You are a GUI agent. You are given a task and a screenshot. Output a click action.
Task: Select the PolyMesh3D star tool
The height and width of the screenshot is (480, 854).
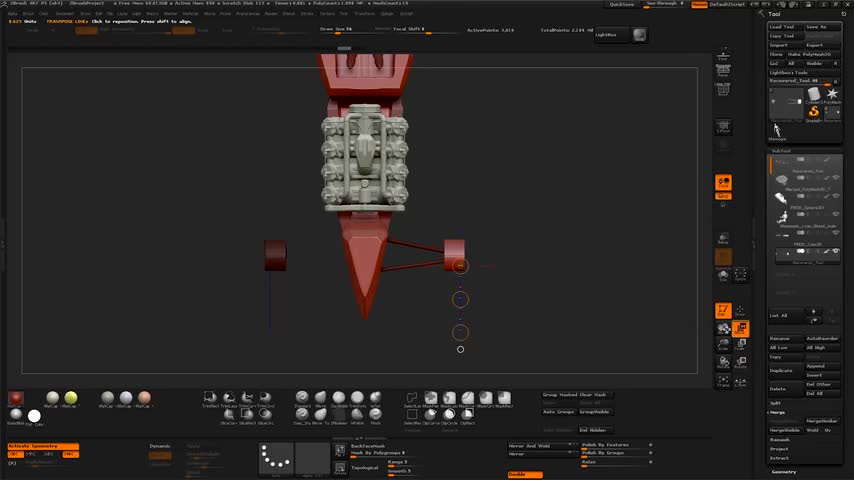[832, 95]
